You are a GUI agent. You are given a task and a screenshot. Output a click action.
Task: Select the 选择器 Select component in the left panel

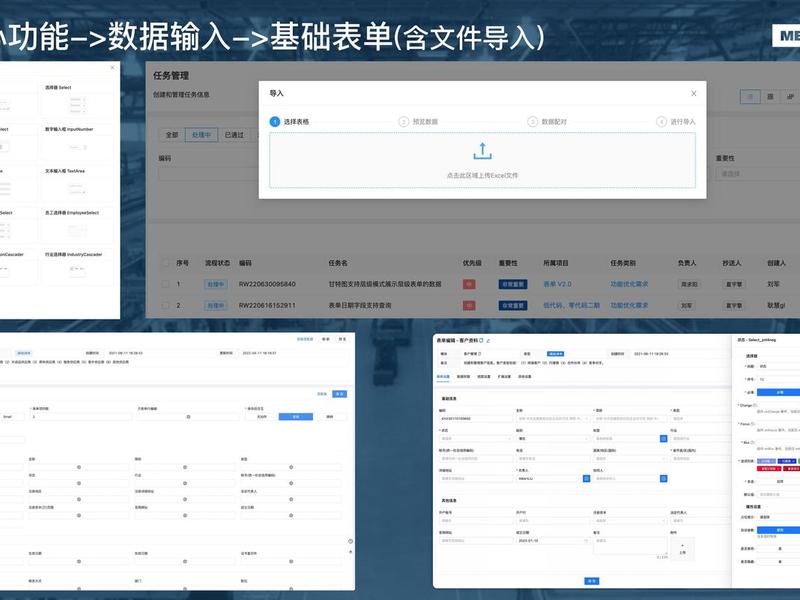click(77, 99)
